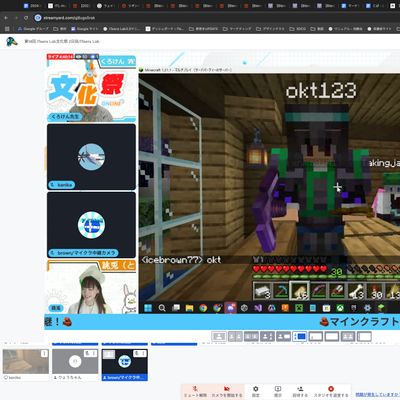Viewport: 400px width, 400px height.
Task: Click the broadcast title text in header
Action: (62, 42)
